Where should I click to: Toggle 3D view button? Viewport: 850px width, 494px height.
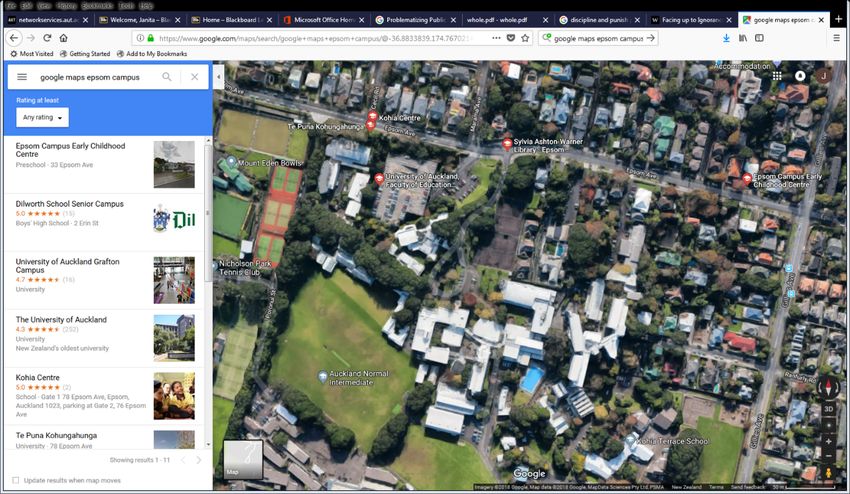tap(828, 409)
